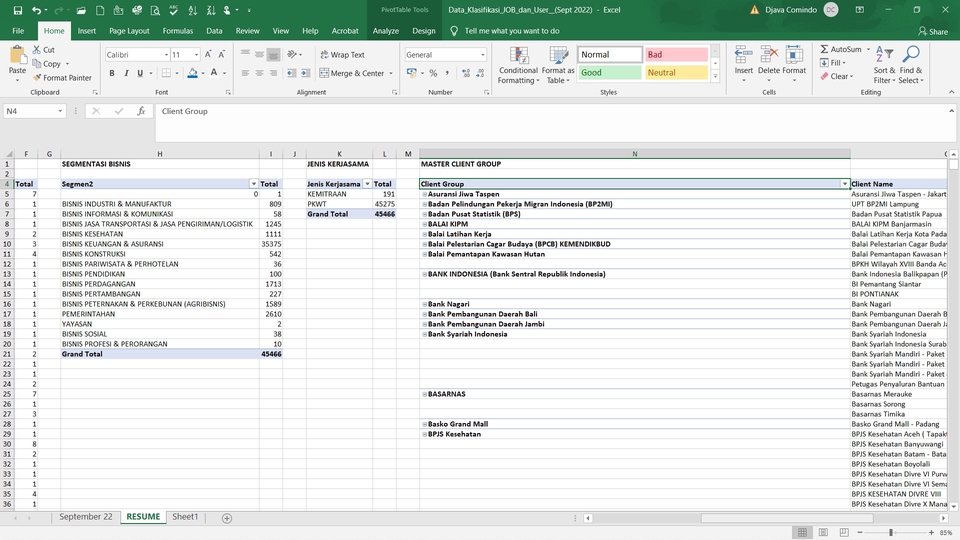Image resolution: width=960 pixels, height=540 pixels.
Task: Collapse the BANK INDONESIA group
Action: click(x=424, y=274)
